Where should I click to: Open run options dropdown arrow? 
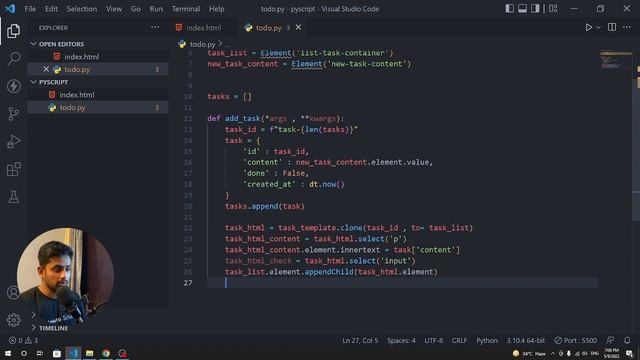(598, 27)
